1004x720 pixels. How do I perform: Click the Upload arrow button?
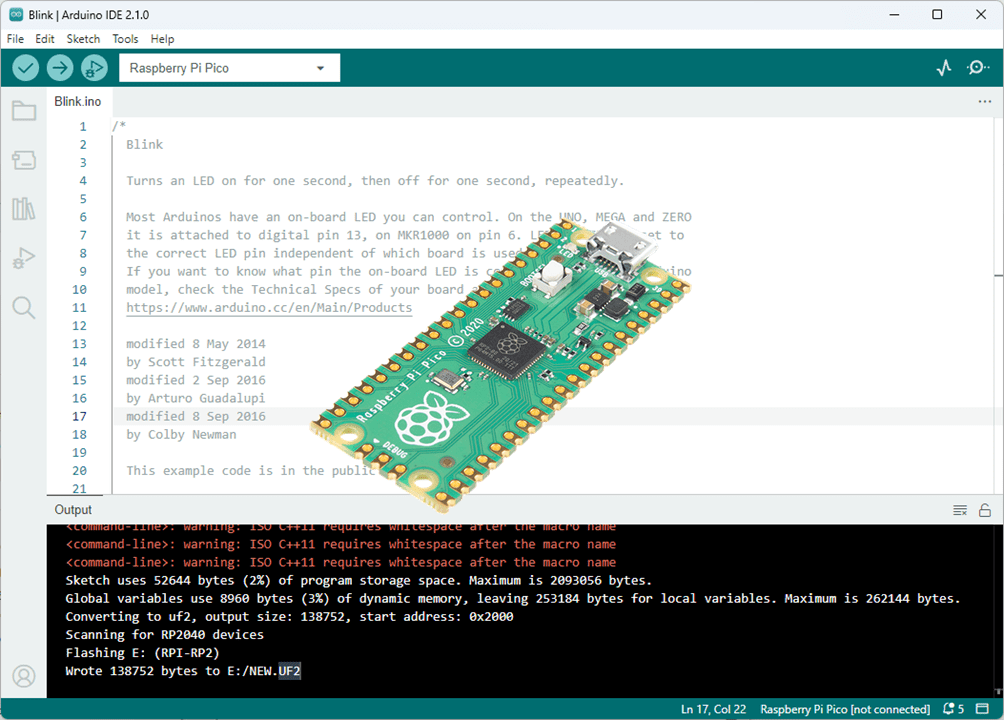(60, 67)
